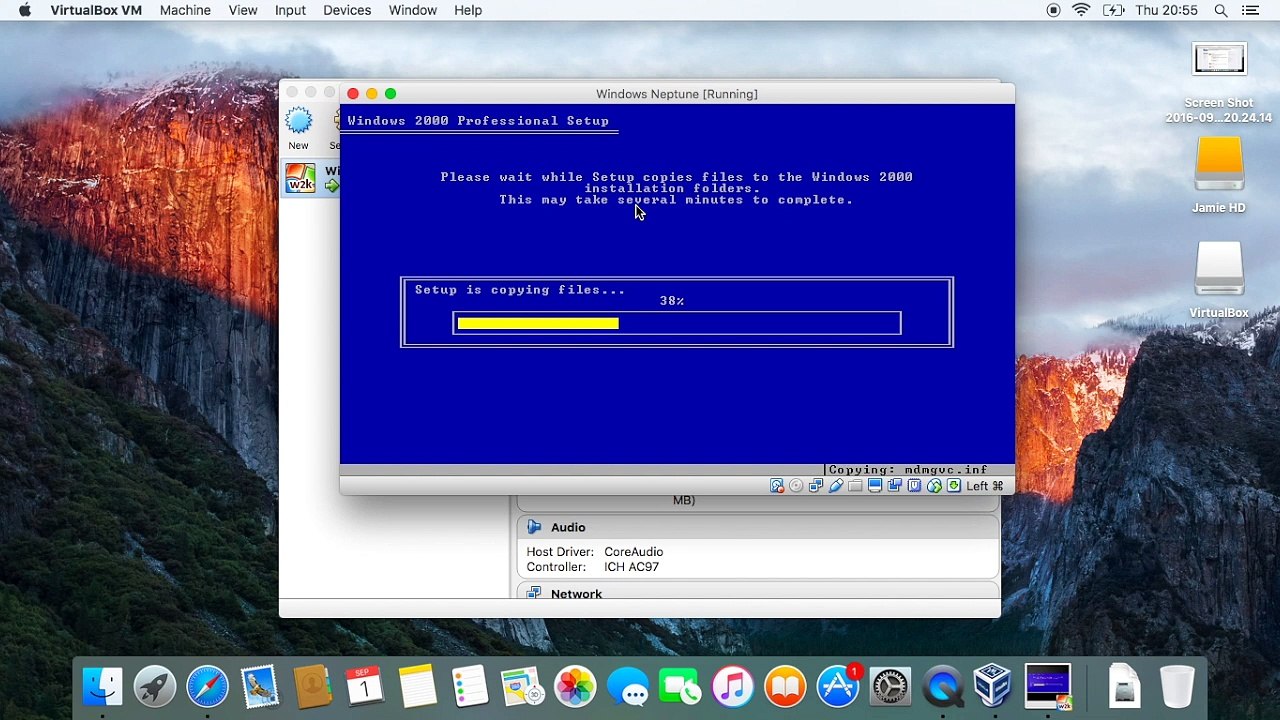
Task: Click the battery status icon in menu bar
Action: pos(1113,10)
